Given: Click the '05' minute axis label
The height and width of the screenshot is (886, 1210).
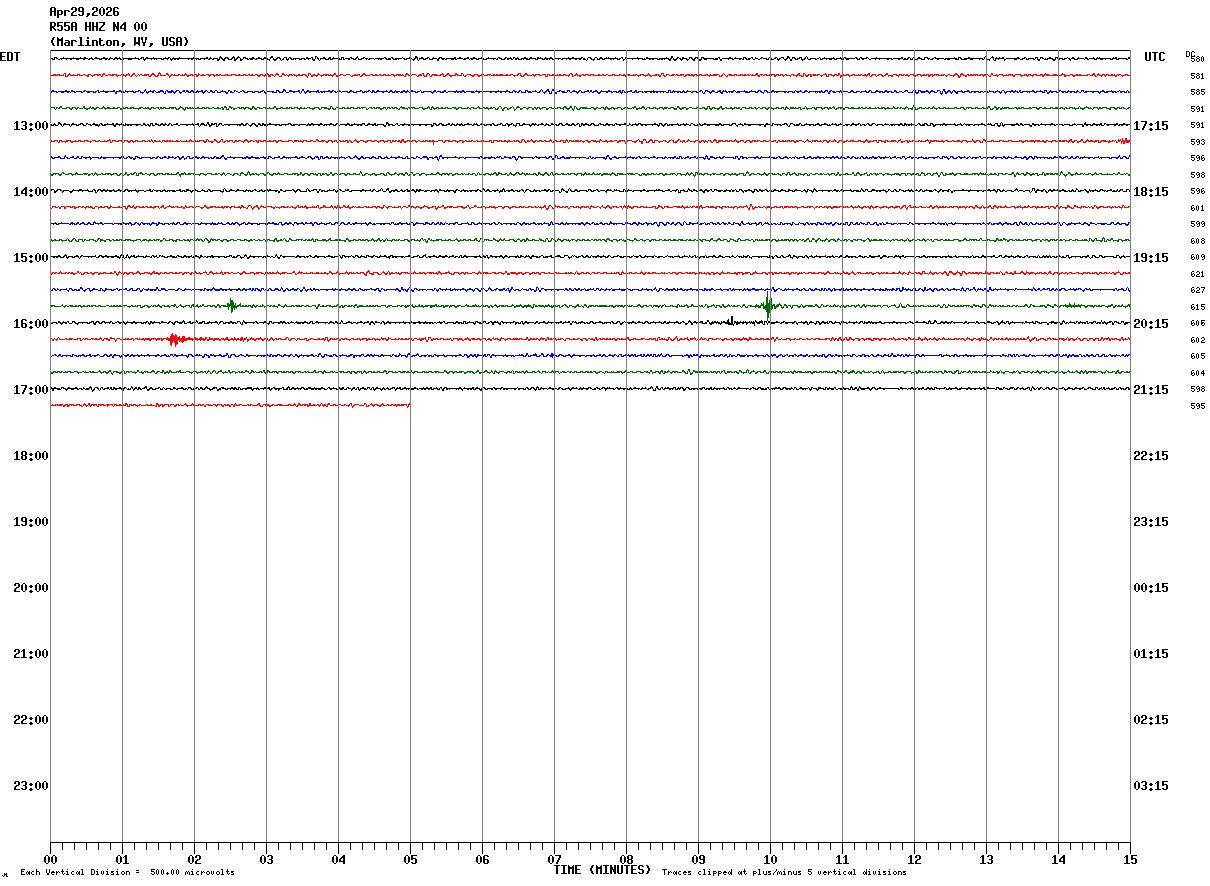Looking at the screenshot, I should pos(410,860).
